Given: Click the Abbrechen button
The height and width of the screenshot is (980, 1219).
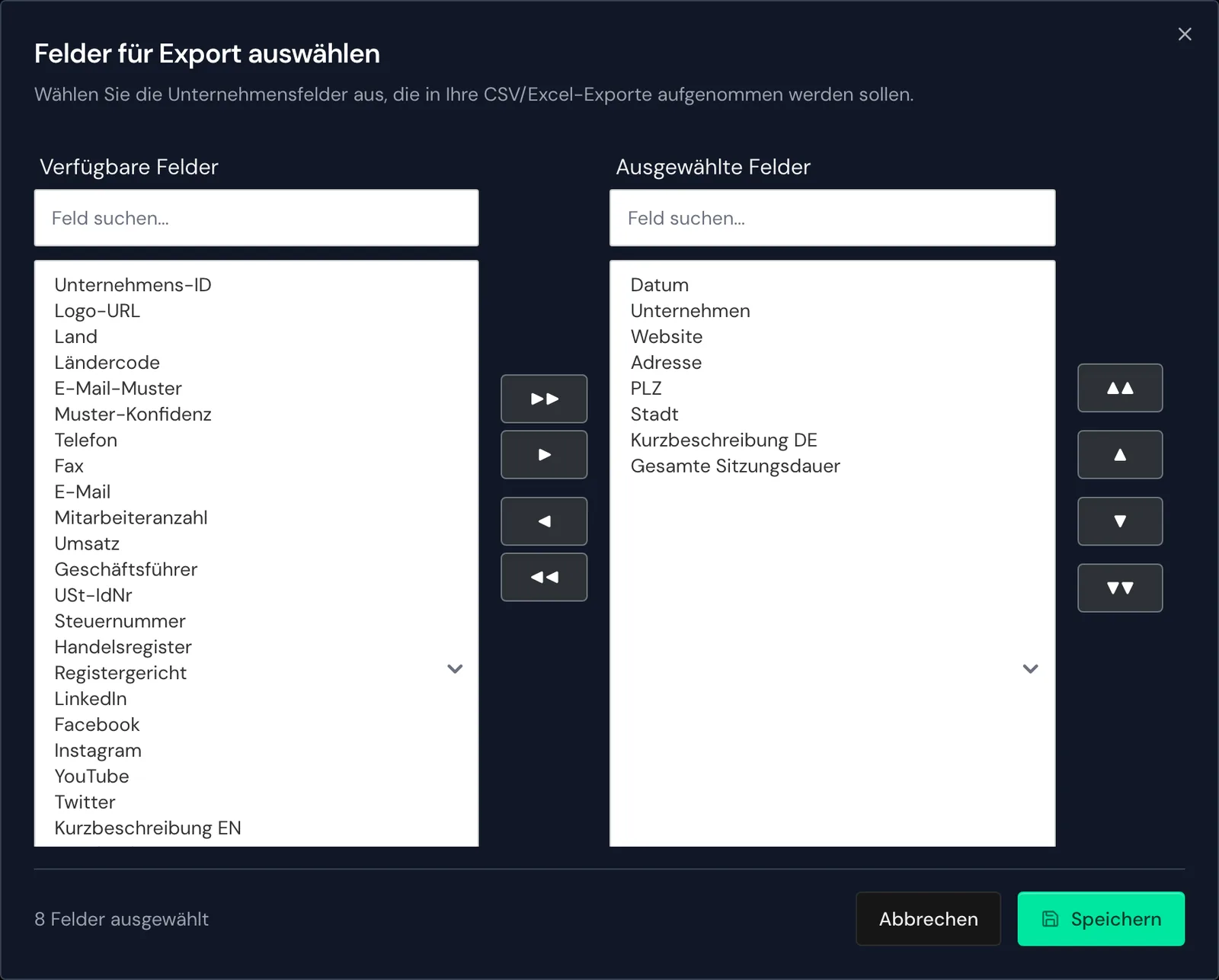Looking at the screenshot, I should point(928,919).
